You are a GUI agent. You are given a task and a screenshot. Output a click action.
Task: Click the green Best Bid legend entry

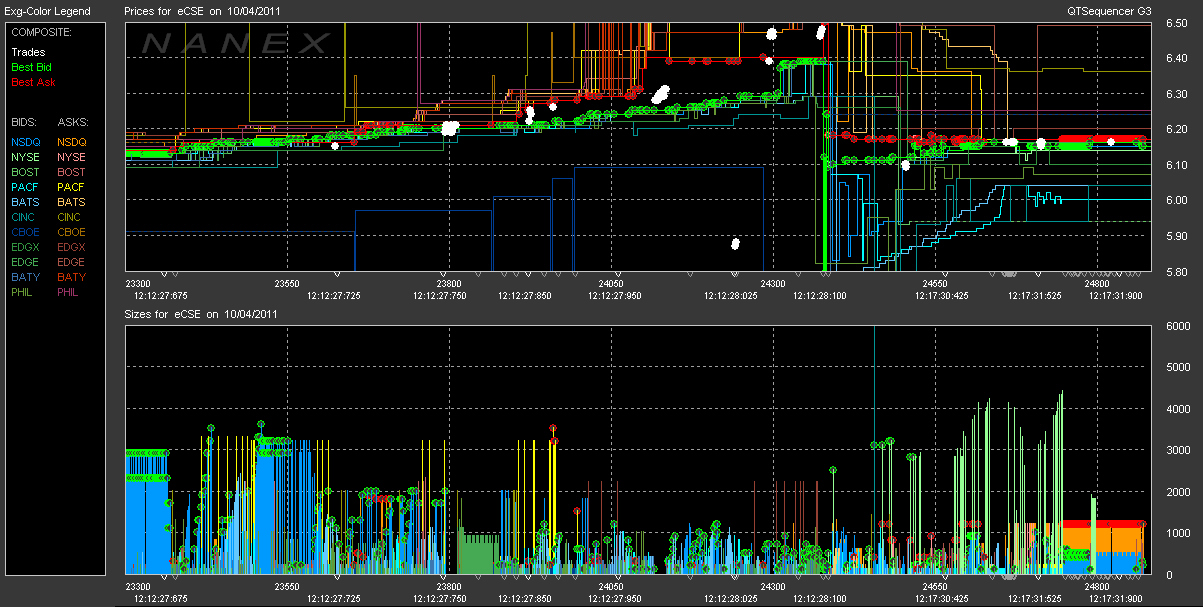(x=33, y=67)
